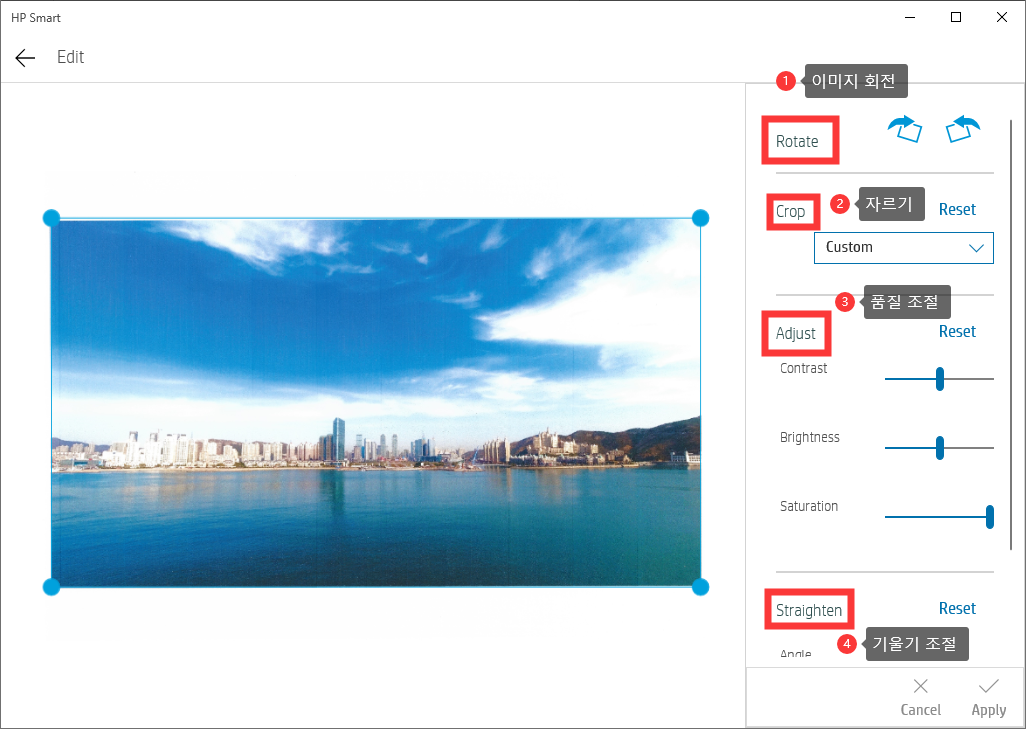This screenshot has height=729, width=1026.
Task: Select the bottom-right crop handle
Action: pyautogui.click(x=700, y=587)
